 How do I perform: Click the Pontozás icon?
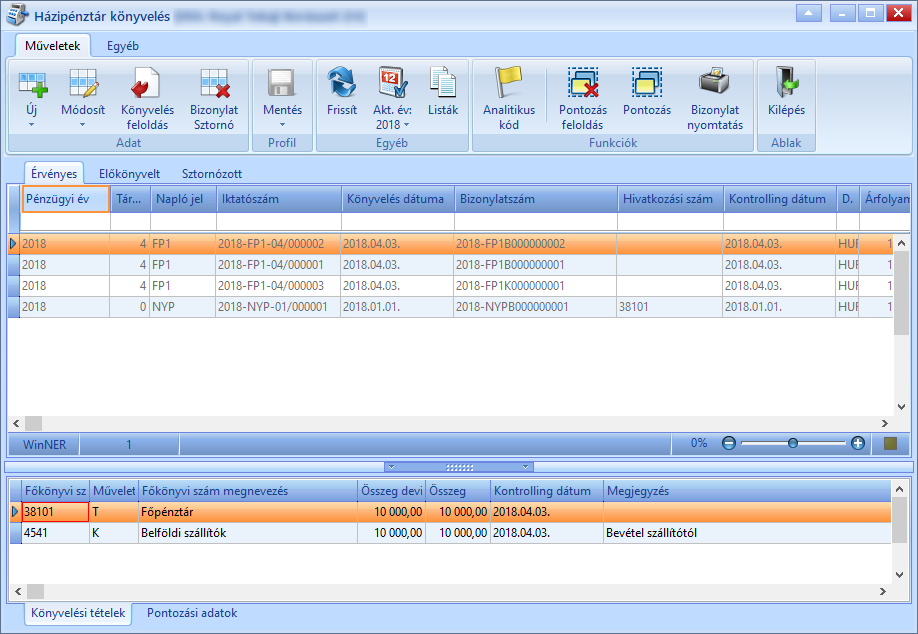coord(647,82)
